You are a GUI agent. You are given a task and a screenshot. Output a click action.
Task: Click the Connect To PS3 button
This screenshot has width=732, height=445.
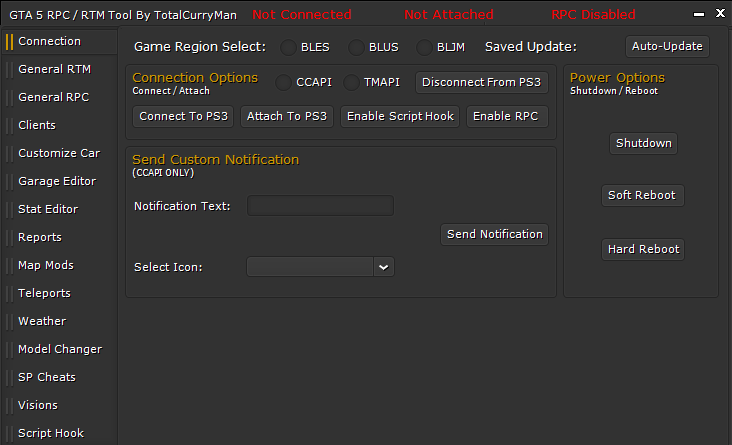tap(183, 116)
